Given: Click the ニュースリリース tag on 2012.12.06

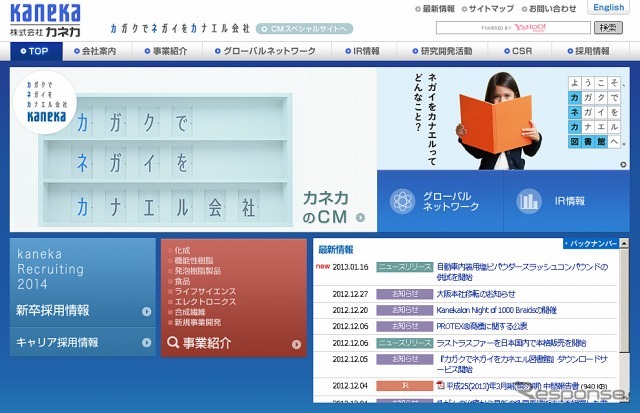Looking at the screenshot, I should [x=404, y=343].
